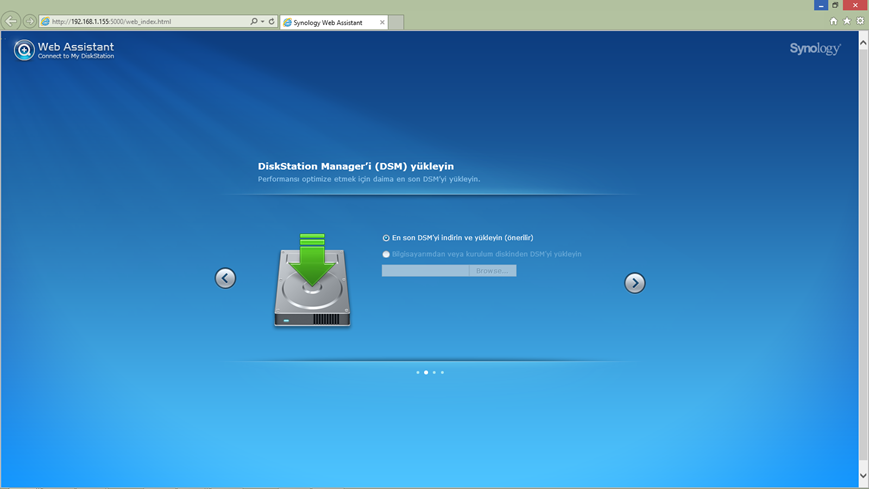Click the disk download illustration
The image size is (869, 489).
[x=312, y=280]
